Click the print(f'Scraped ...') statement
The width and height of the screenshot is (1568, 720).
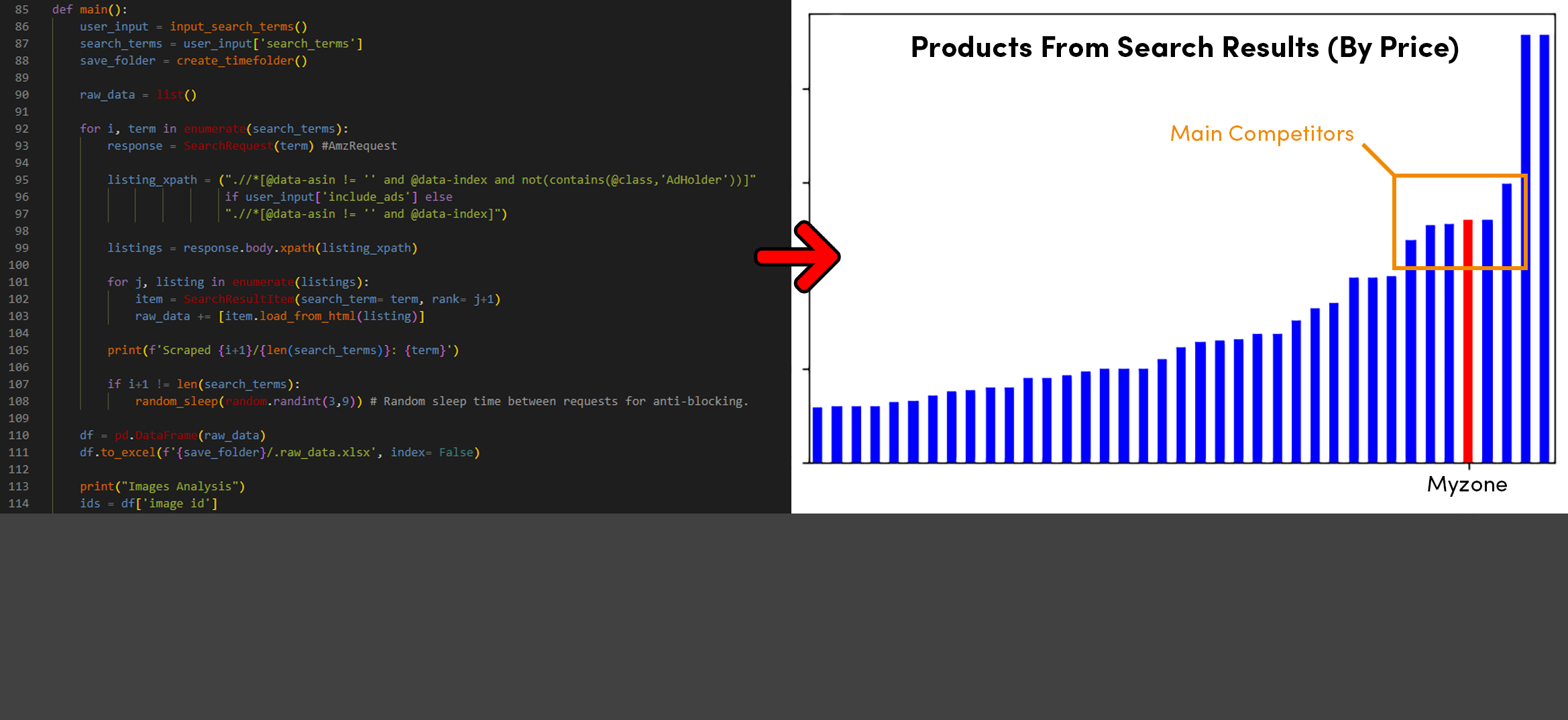point(283,350)
